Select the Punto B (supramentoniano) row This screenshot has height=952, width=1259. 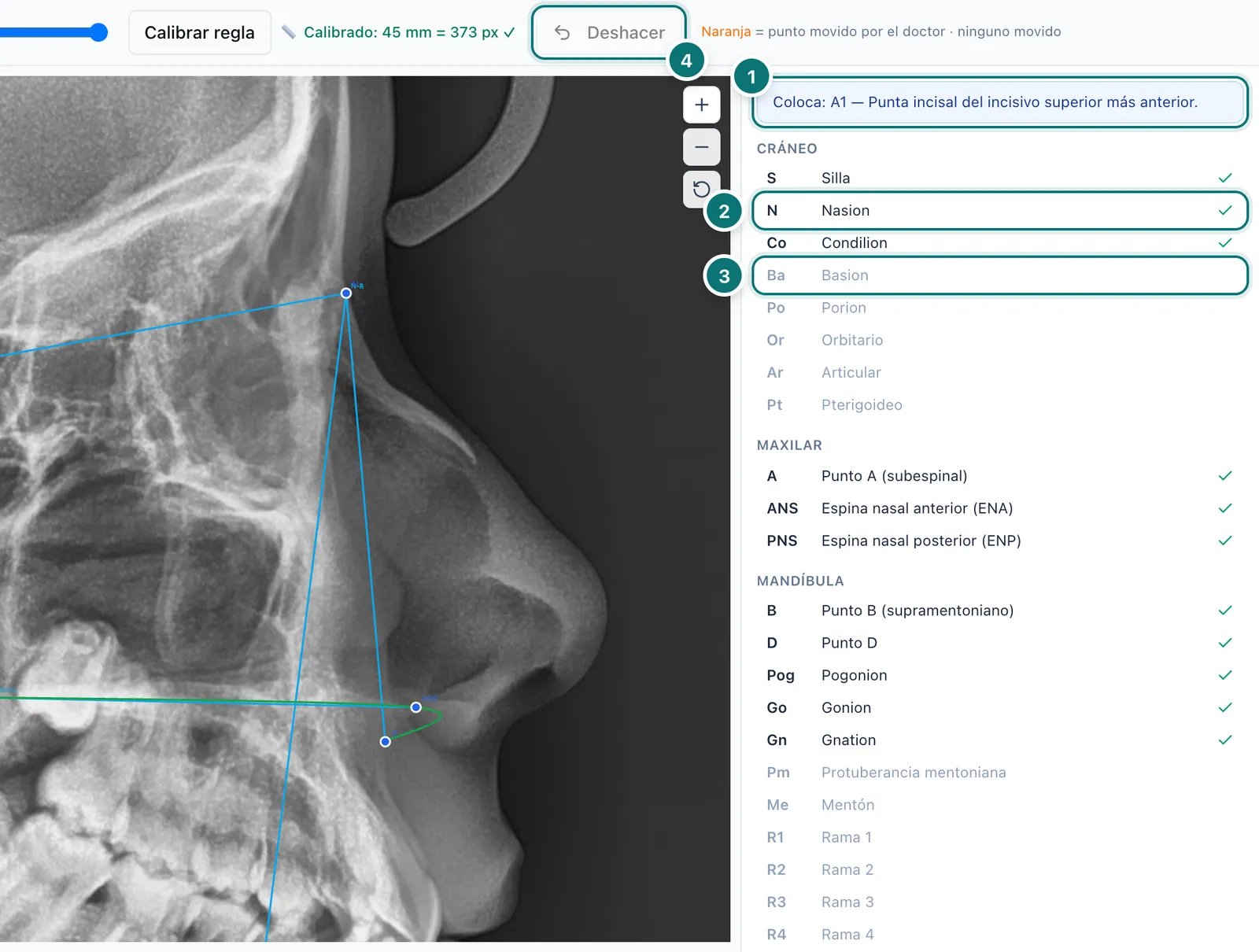999,611
